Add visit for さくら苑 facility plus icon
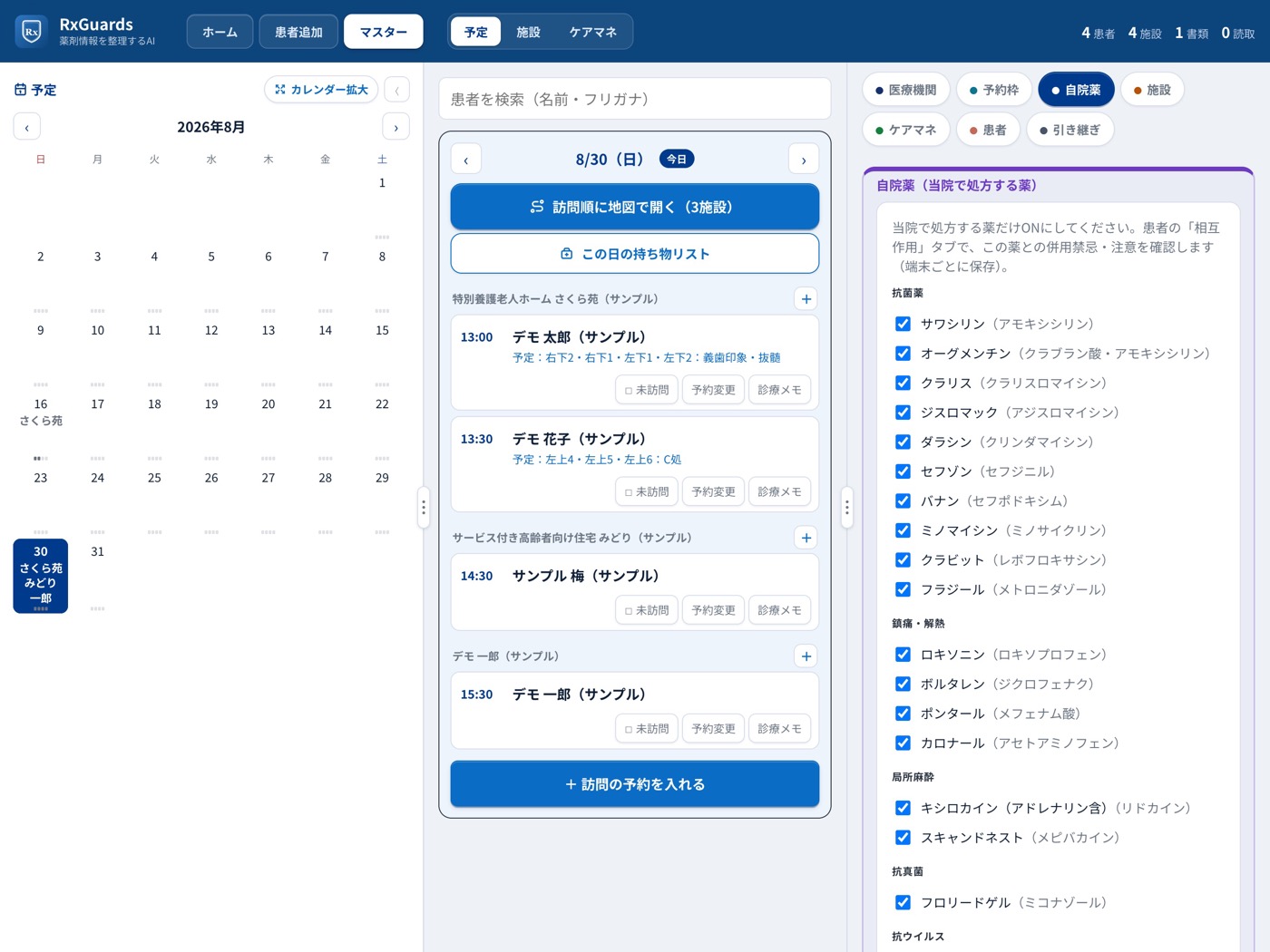 click(806, 298)
